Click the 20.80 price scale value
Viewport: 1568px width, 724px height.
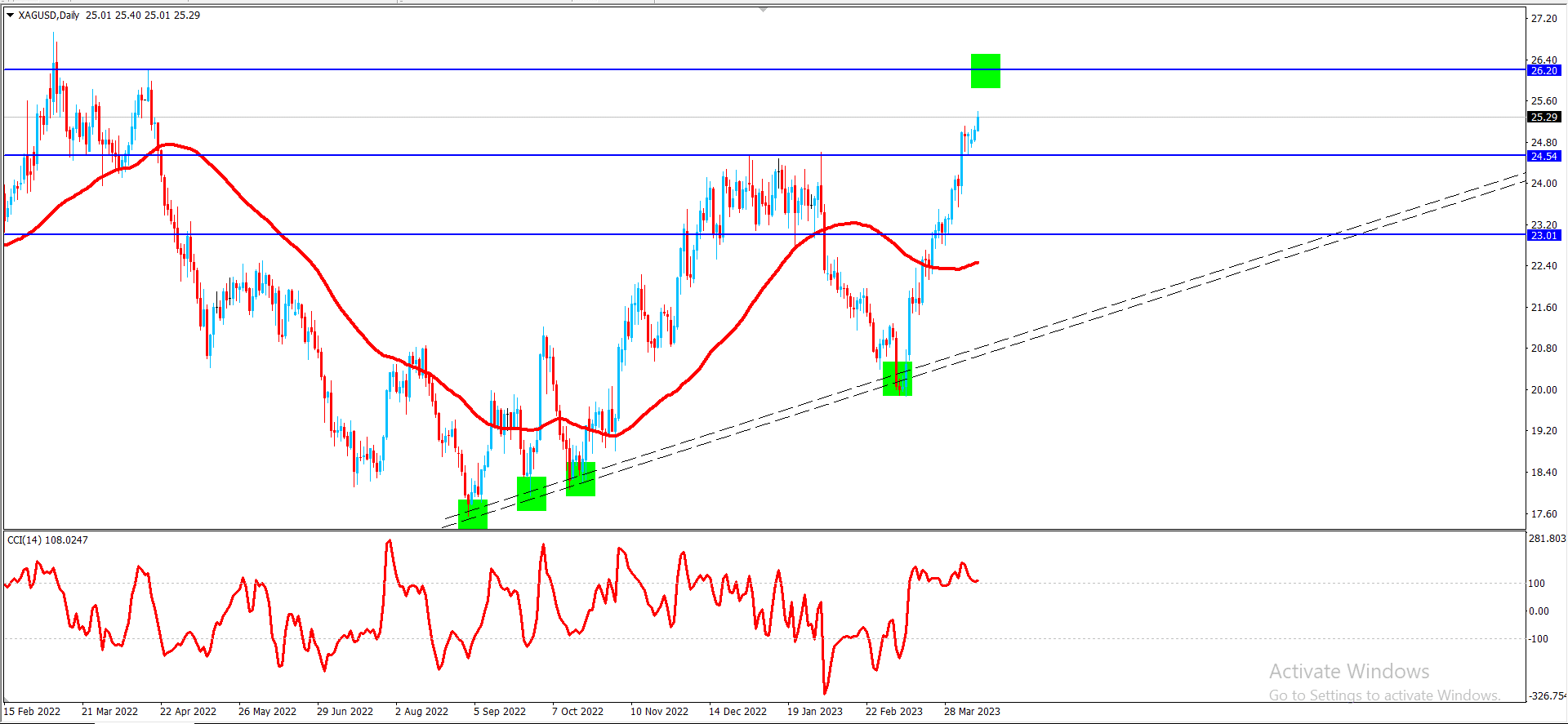[x=1543, y=349]
